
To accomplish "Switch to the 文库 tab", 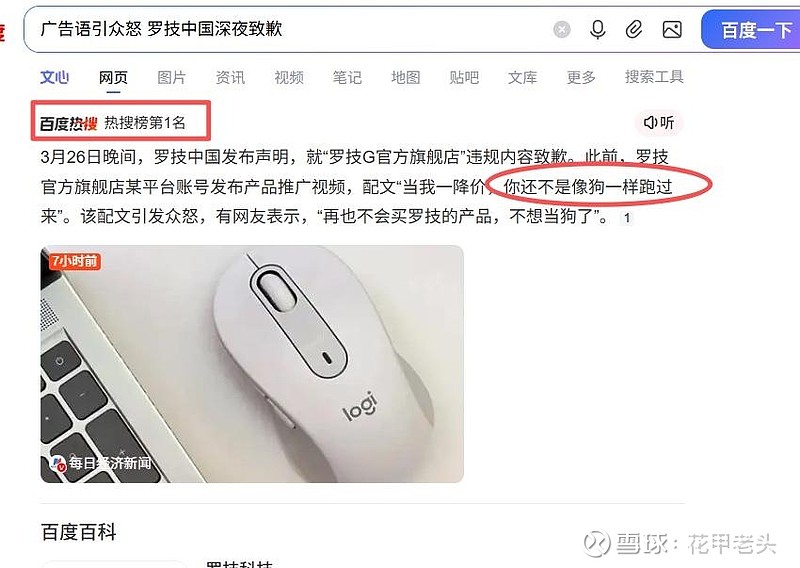I will pos(522,78).
